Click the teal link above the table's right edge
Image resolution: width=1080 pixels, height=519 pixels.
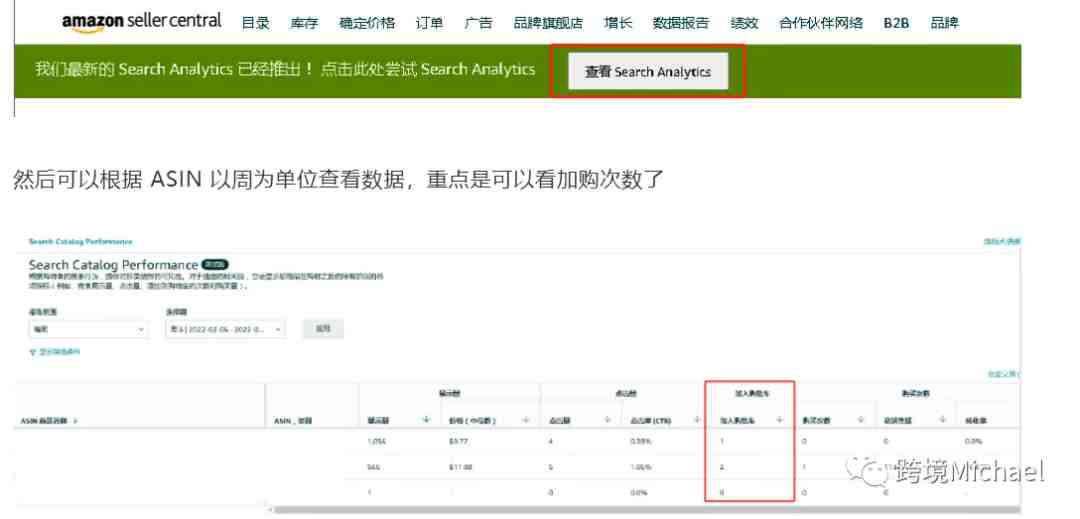(x=1004, y=374)
